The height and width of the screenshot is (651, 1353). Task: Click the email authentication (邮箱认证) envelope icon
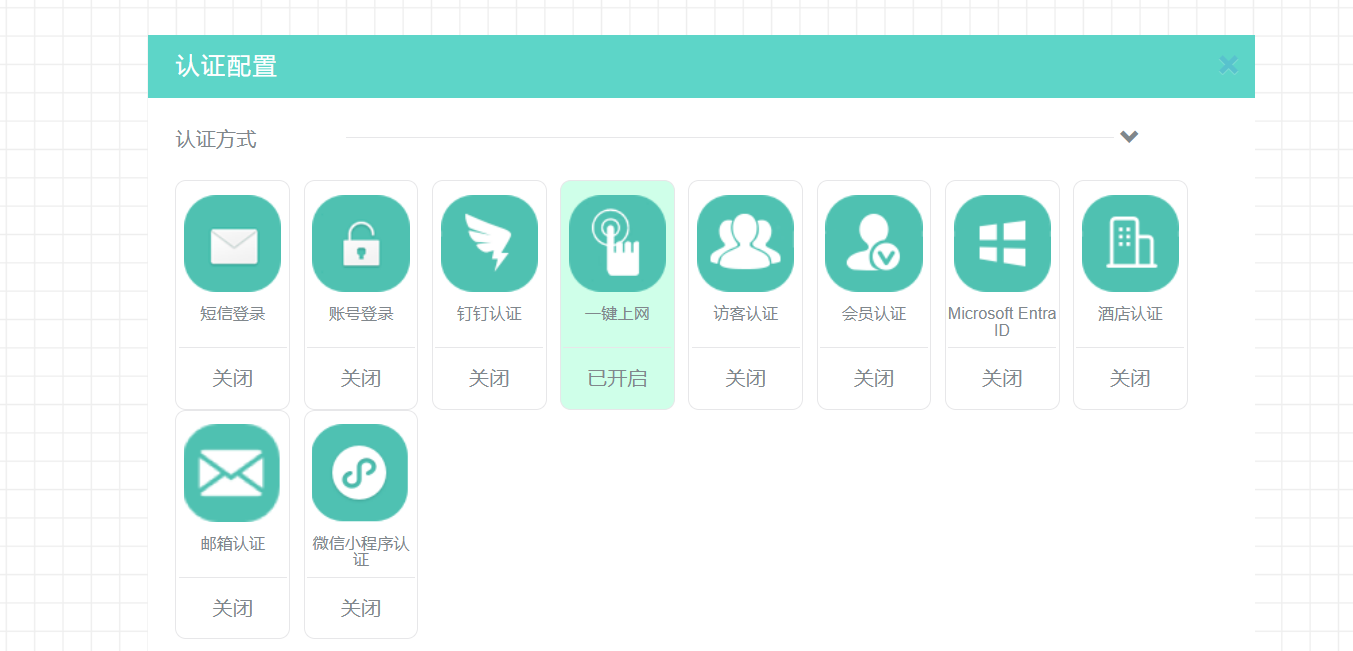232,473
